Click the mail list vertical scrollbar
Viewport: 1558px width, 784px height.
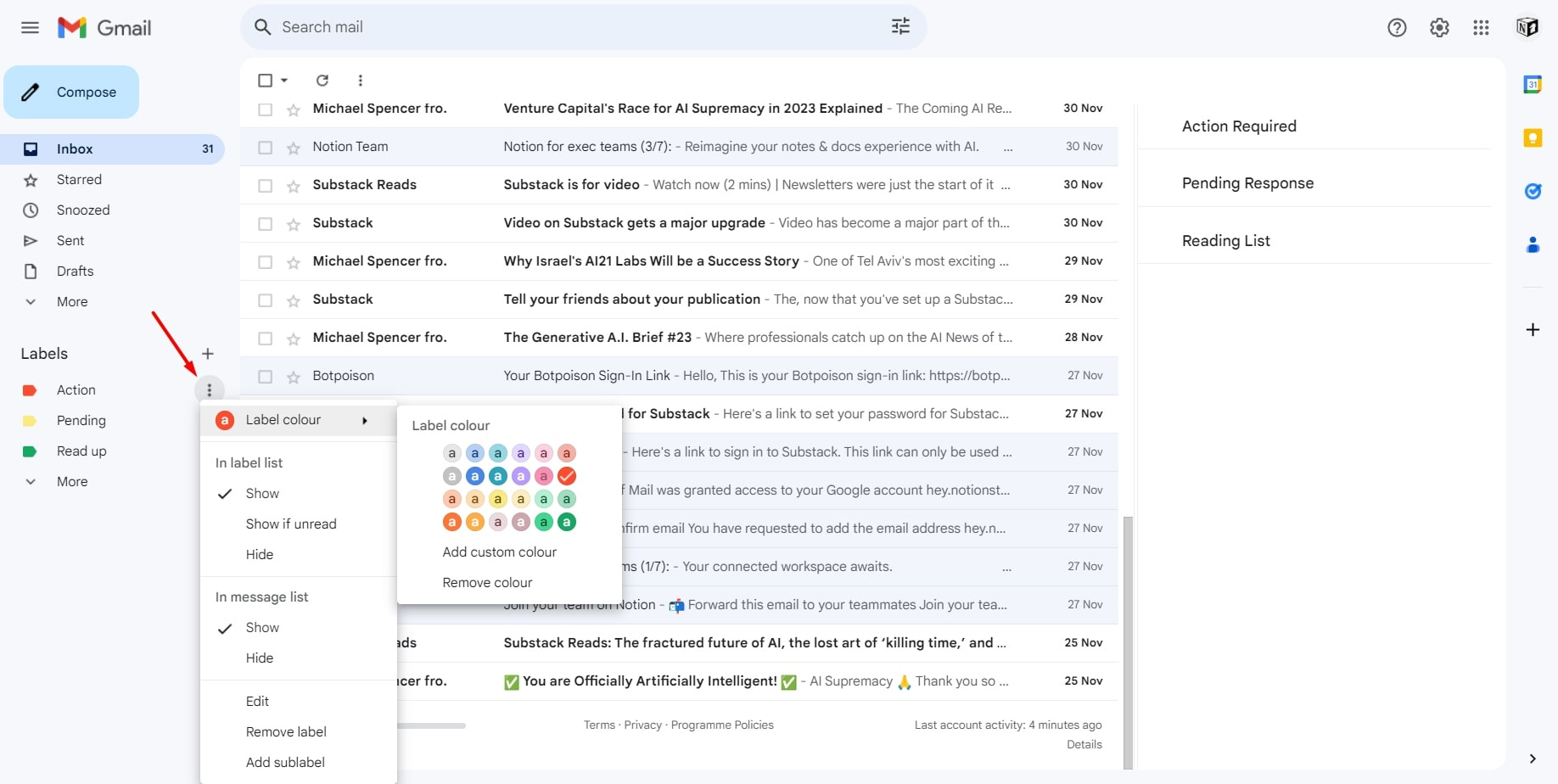click(x=1128, y=642)
